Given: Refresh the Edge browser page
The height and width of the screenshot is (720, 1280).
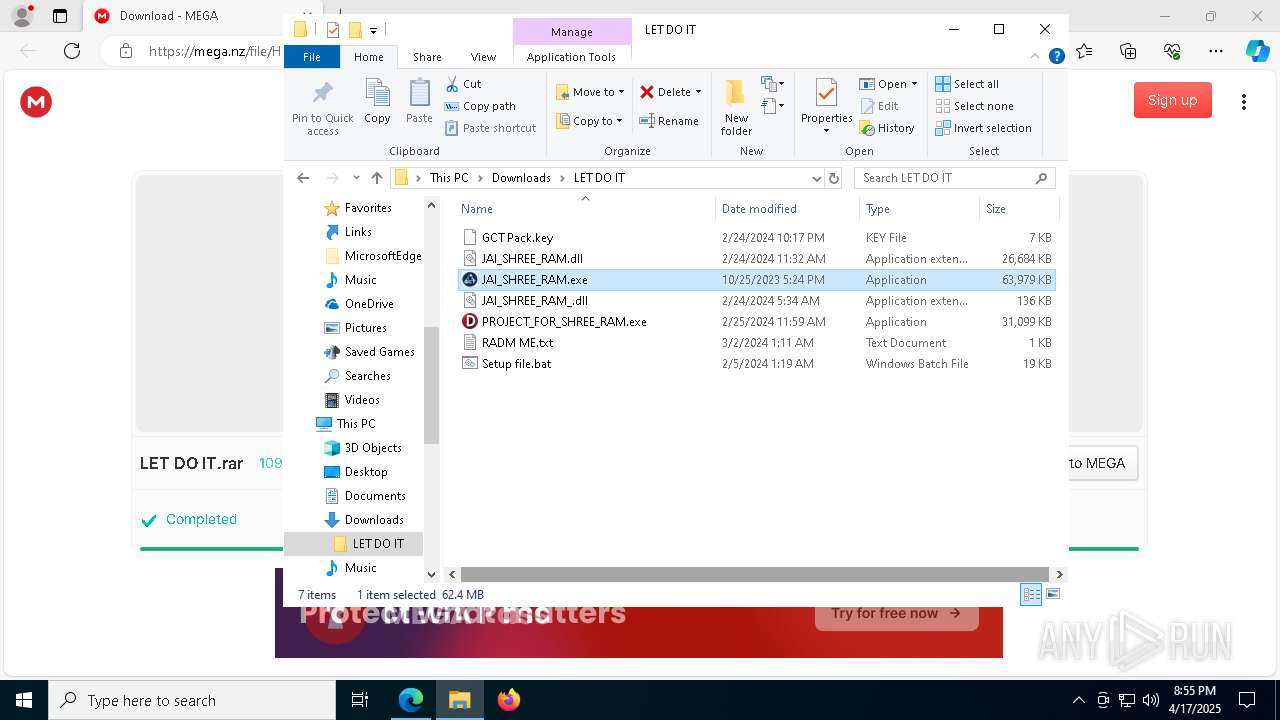Looking at the screenshot, I should pyautogui.click(x=72, y=51).
